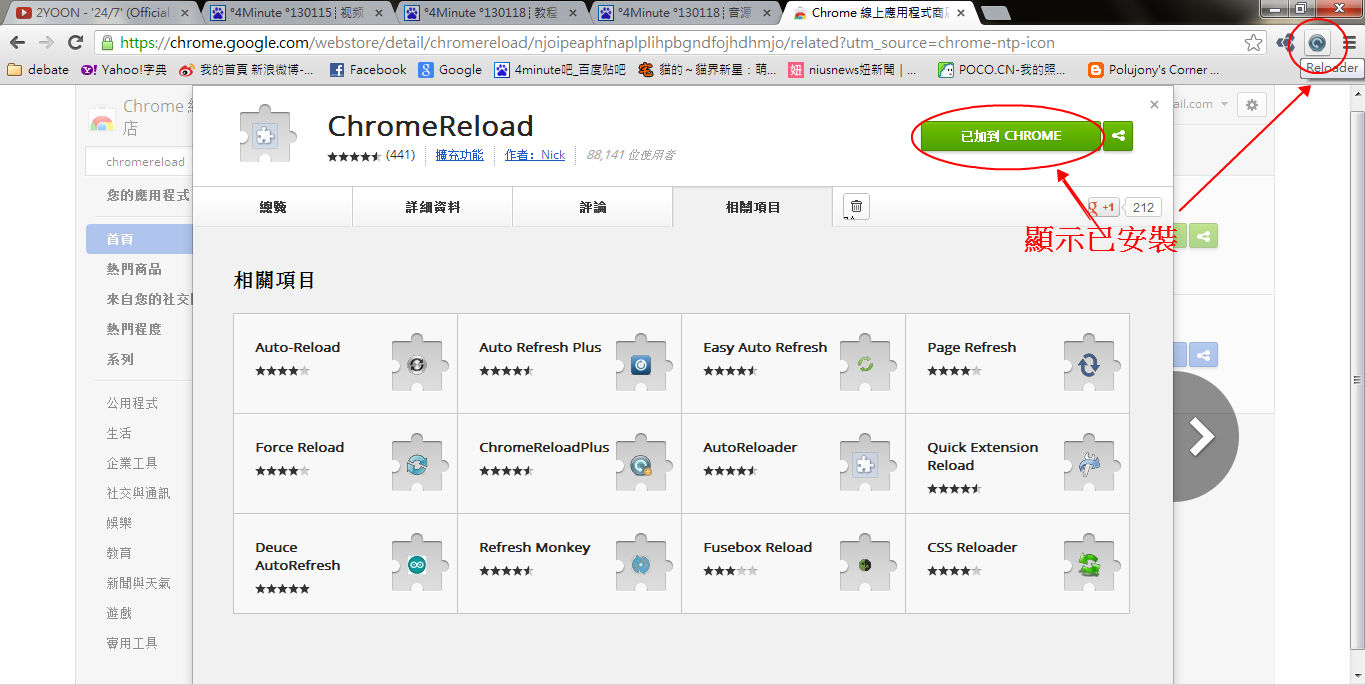Viewport: 1365px width, 685px height.
Task: Open the 評論 tab
Action: tap(592, 207)
